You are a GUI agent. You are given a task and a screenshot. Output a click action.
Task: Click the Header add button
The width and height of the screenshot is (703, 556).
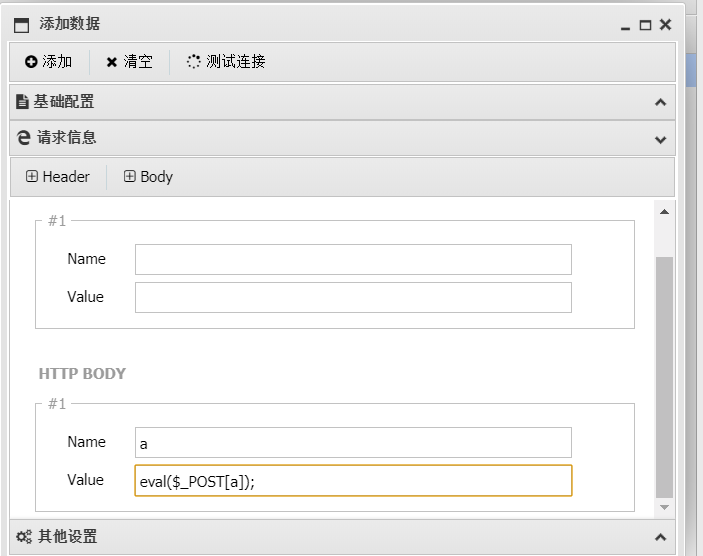pos(58,177)
